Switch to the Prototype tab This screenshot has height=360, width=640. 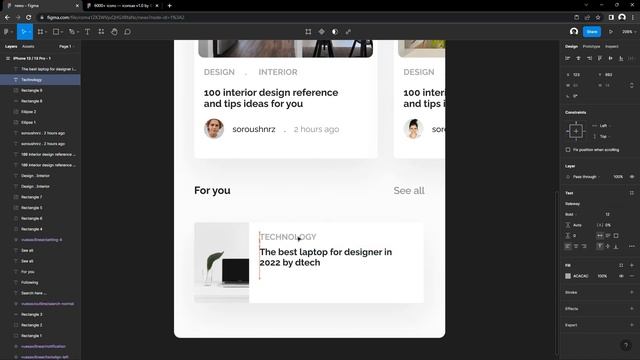(x=591, y=47)
